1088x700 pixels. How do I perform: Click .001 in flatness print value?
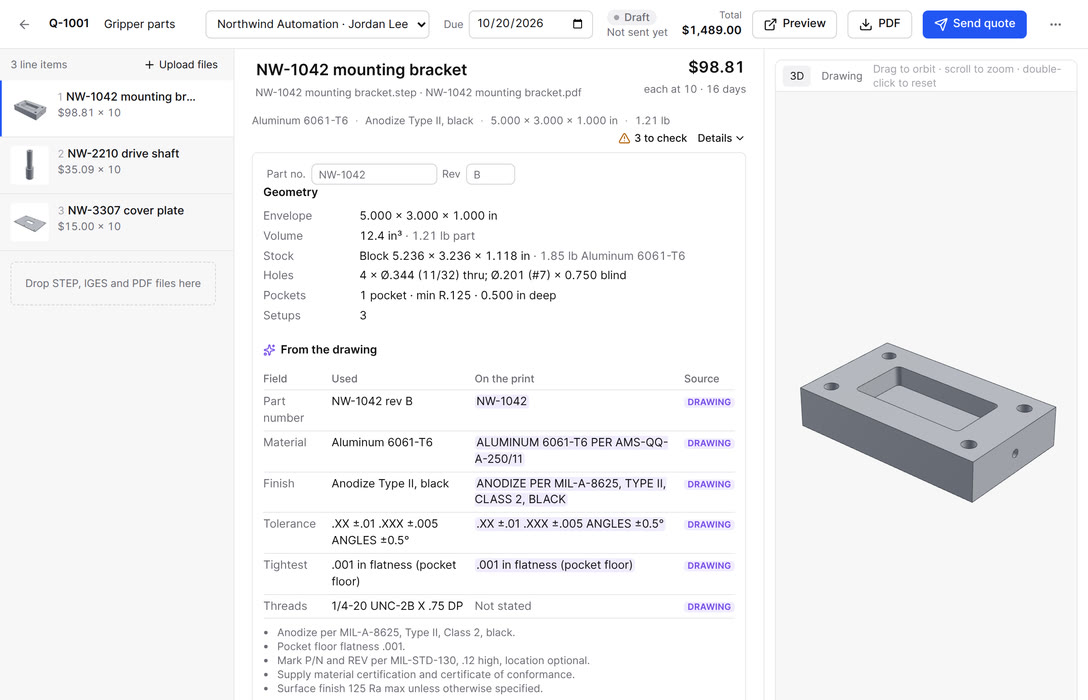[554, 565]
